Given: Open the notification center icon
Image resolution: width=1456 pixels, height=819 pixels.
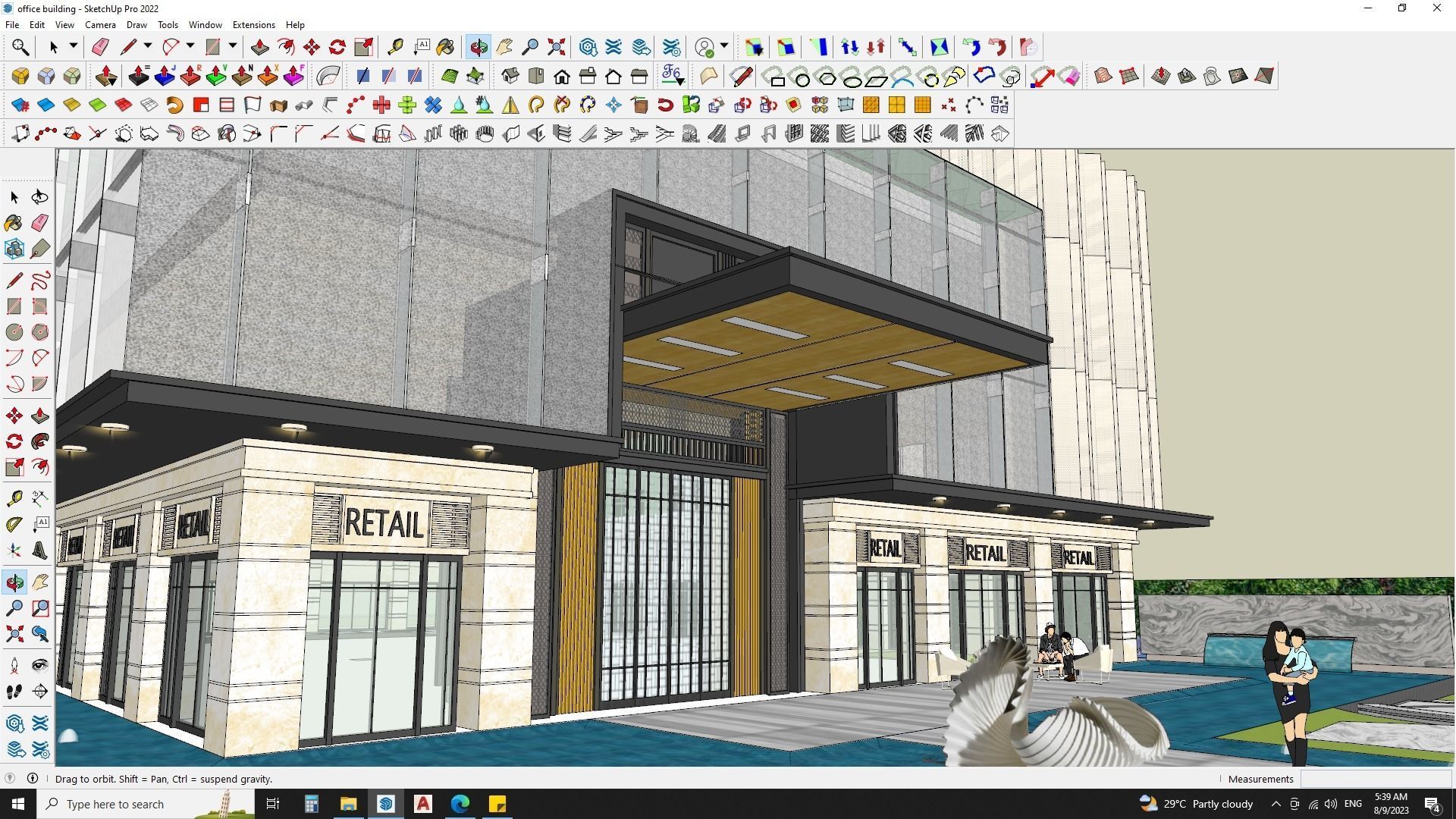Looking at the screenshot, I should point(1432,804).
